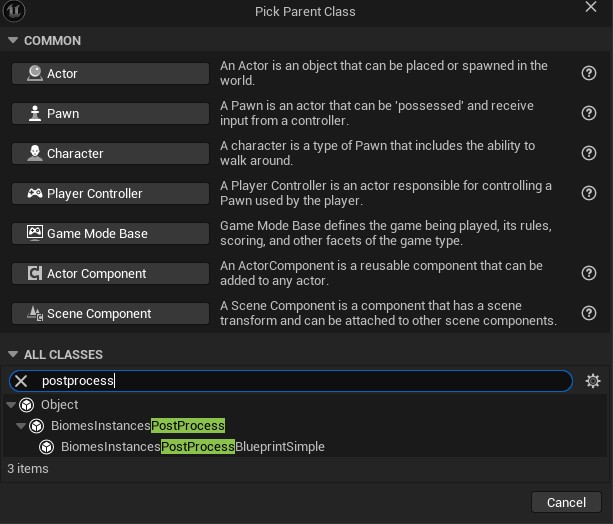
Task: Select BiomesInstancesPostProcessBlueprintSimple class
Action: (192, 447)
